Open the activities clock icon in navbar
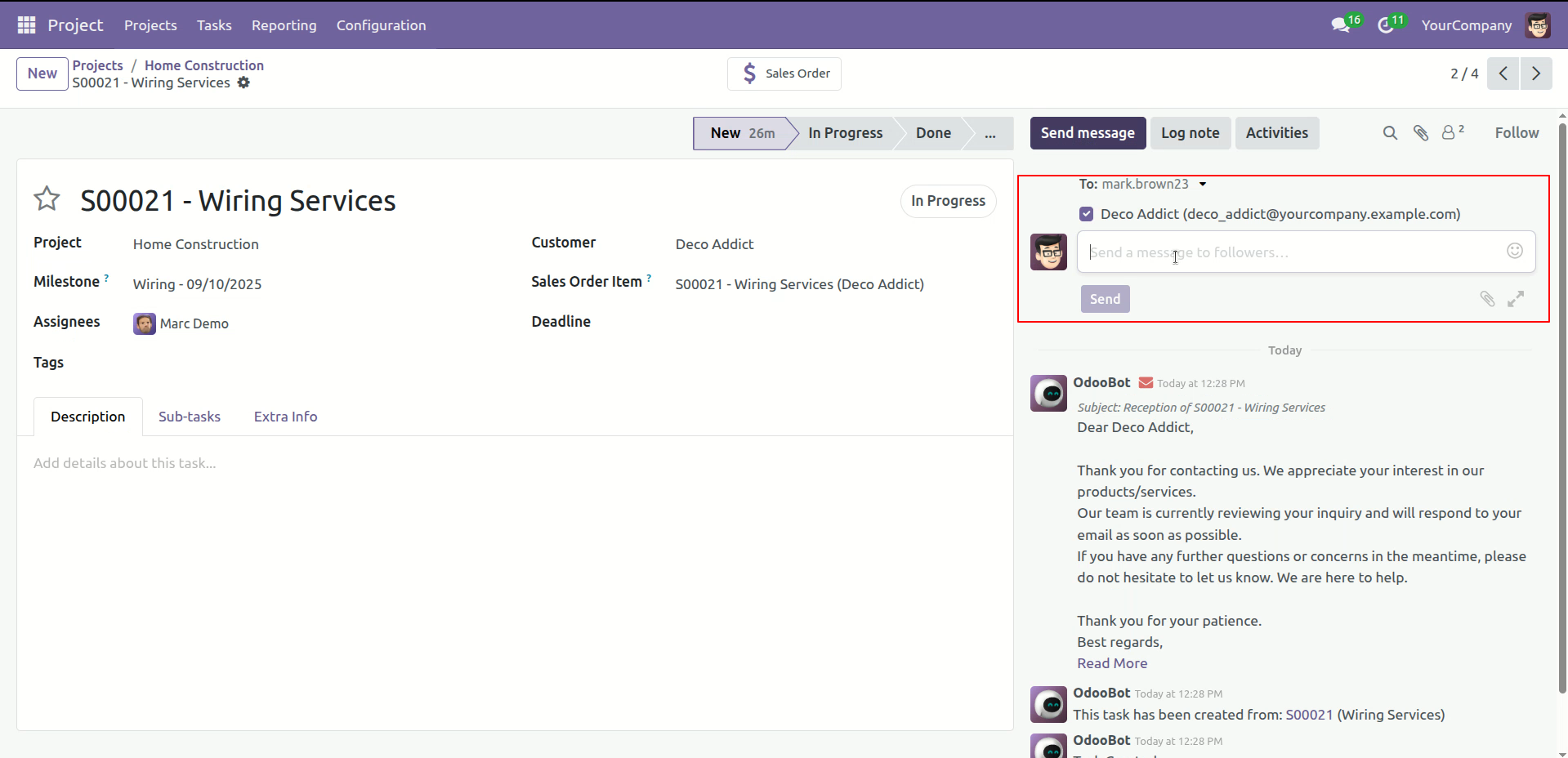 coord(1386,25)
